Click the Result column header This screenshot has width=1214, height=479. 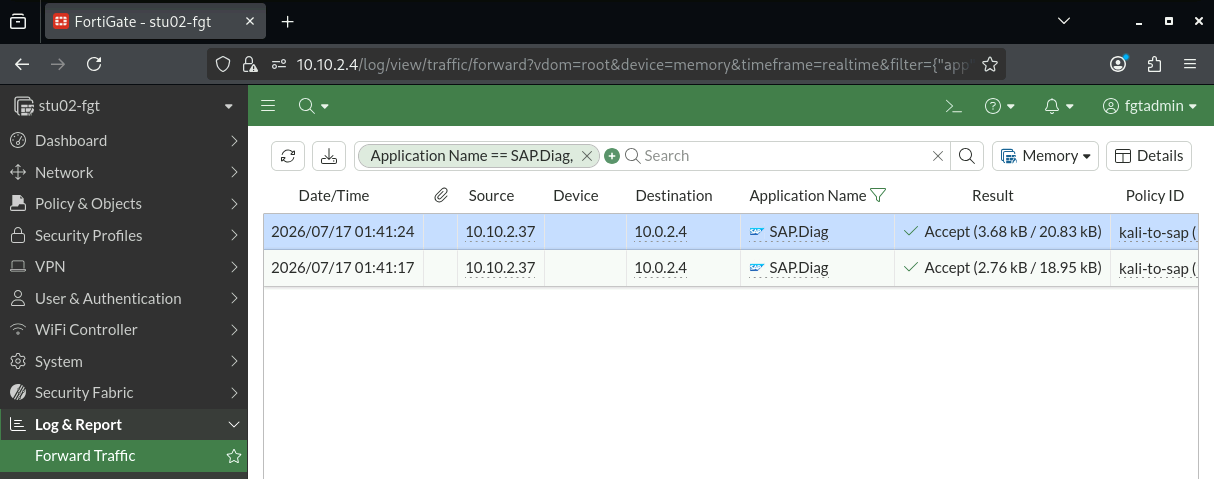click(993, 196)
